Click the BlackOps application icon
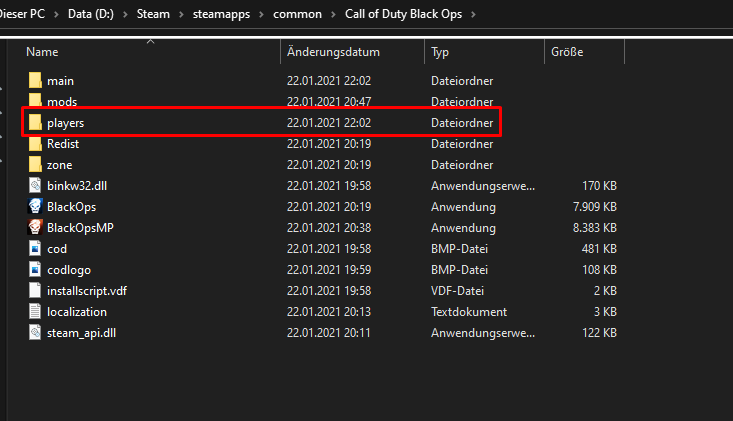 tap(35, 206)
